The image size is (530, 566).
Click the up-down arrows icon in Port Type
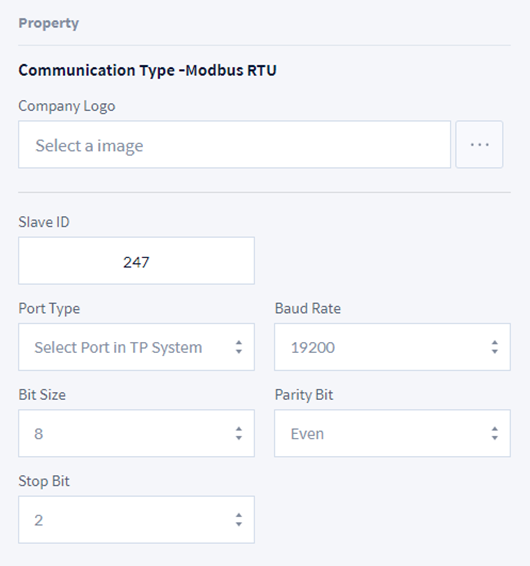pyautogui.click(x=239, y=347)
